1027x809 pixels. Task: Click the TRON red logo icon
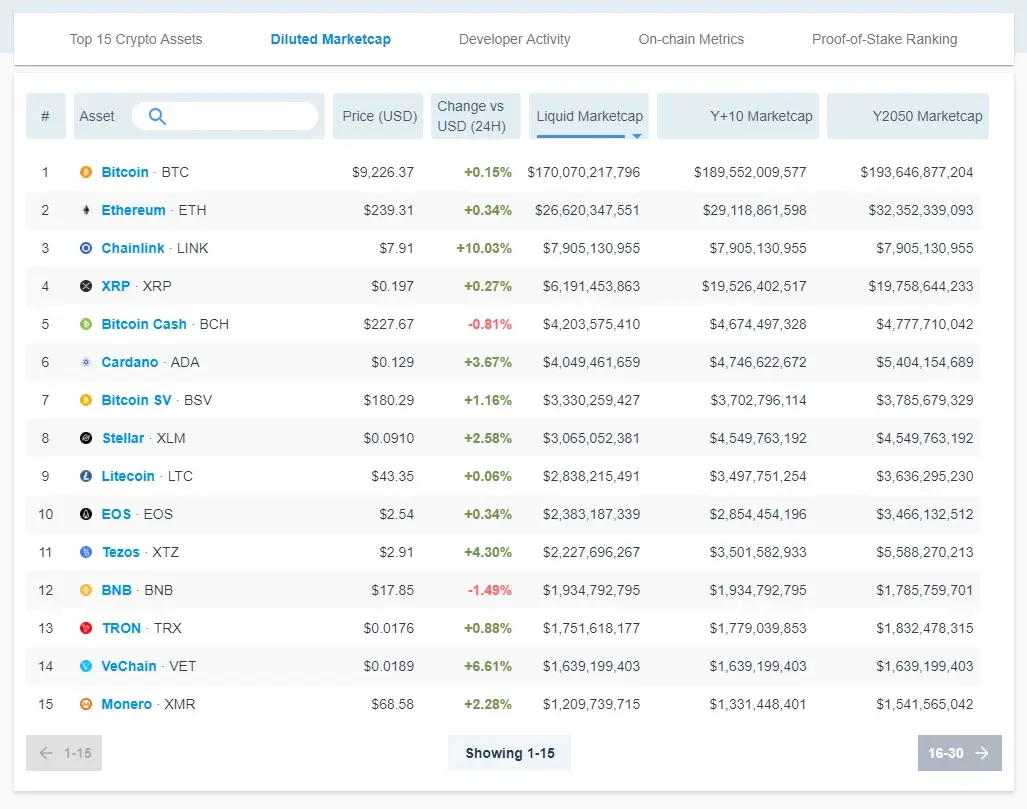point(86,628)
